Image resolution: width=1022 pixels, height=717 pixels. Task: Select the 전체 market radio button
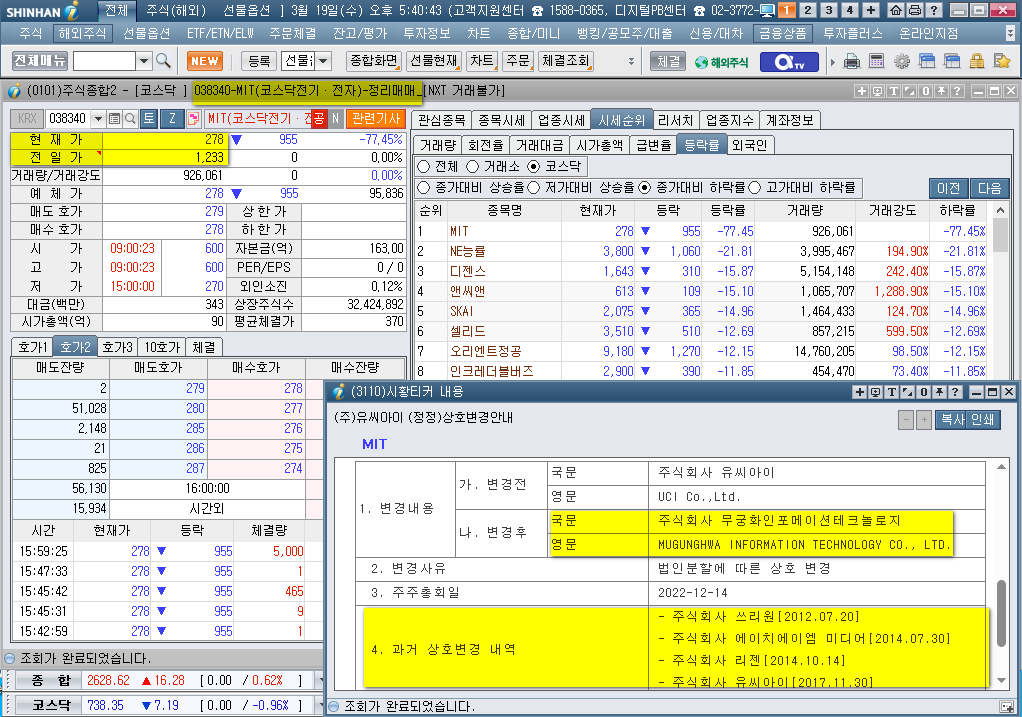click(424, 167)
